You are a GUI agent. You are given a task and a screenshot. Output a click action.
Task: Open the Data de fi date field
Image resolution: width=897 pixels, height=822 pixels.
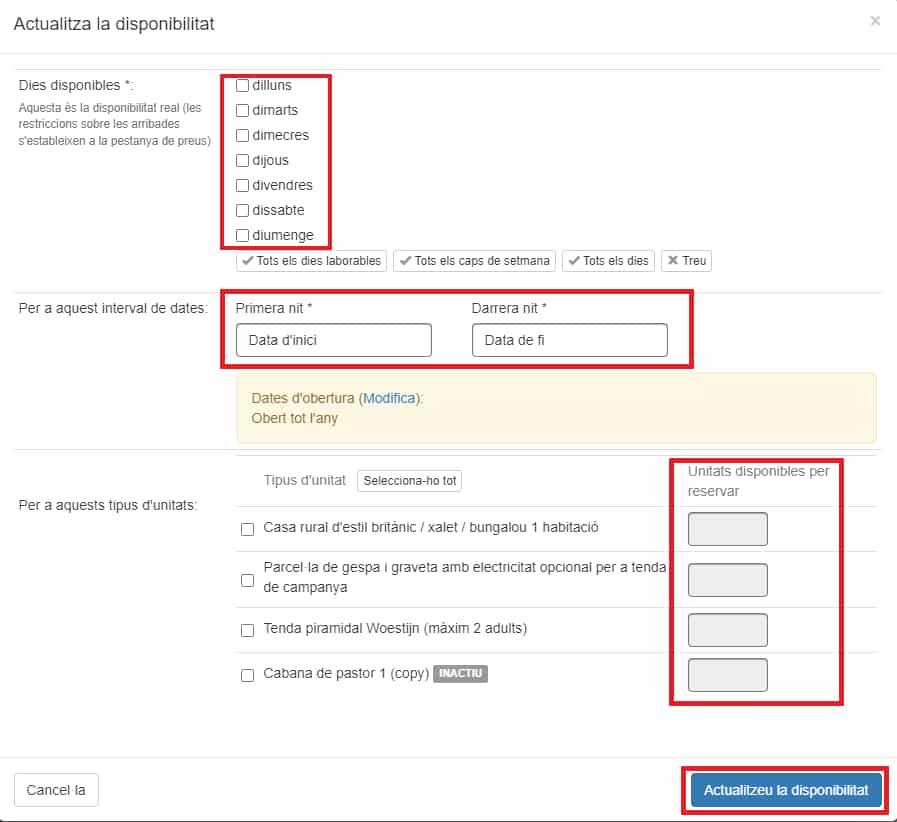(x=570, y=340)
